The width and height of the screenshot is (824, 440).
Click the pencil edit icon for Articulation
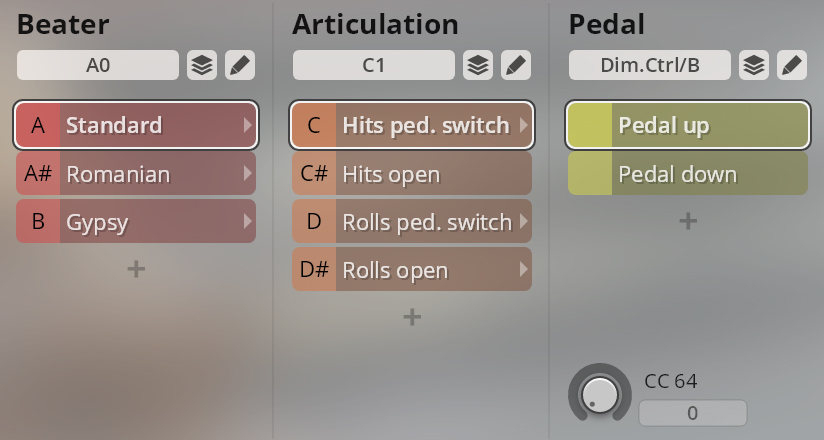(516, 65)
